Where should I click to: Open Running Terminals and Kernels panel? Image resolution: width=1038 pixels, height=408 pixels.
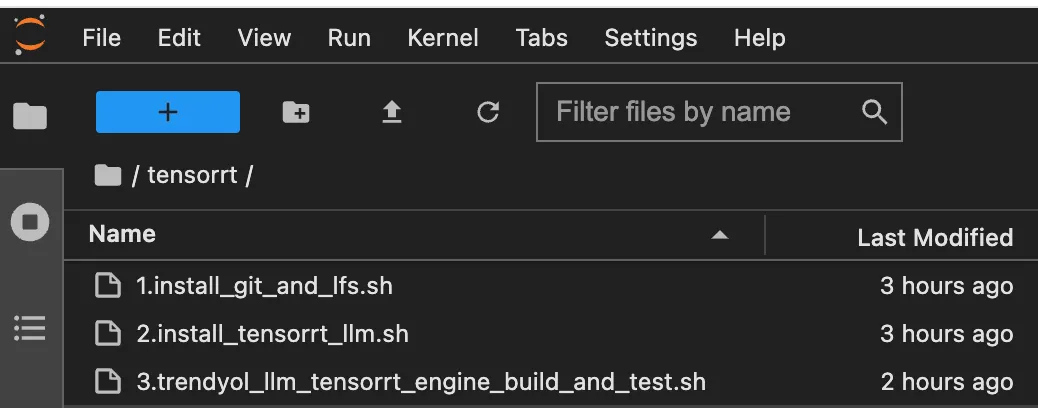click(30, 221)
